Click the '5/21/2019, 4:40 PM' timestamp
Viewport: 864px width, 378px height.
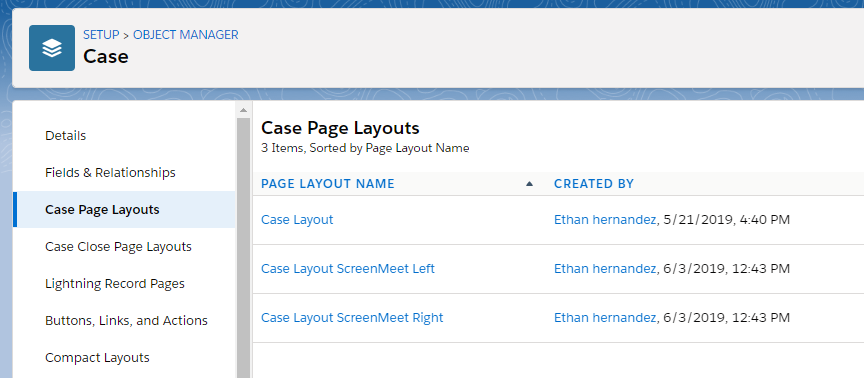[x=727, y=219]
